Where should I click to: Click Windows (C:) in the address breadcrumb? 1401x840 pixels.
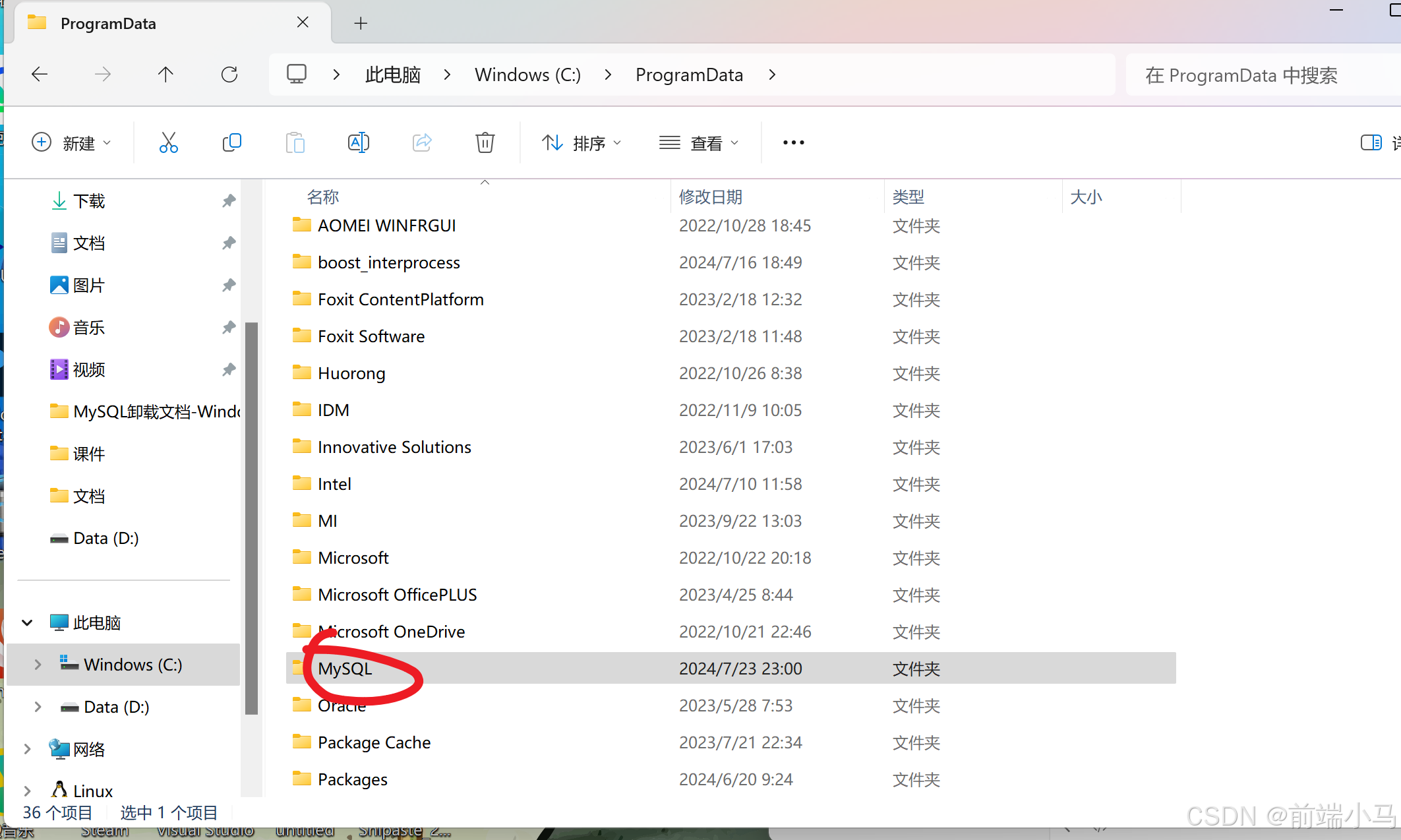tap(527, 75)
